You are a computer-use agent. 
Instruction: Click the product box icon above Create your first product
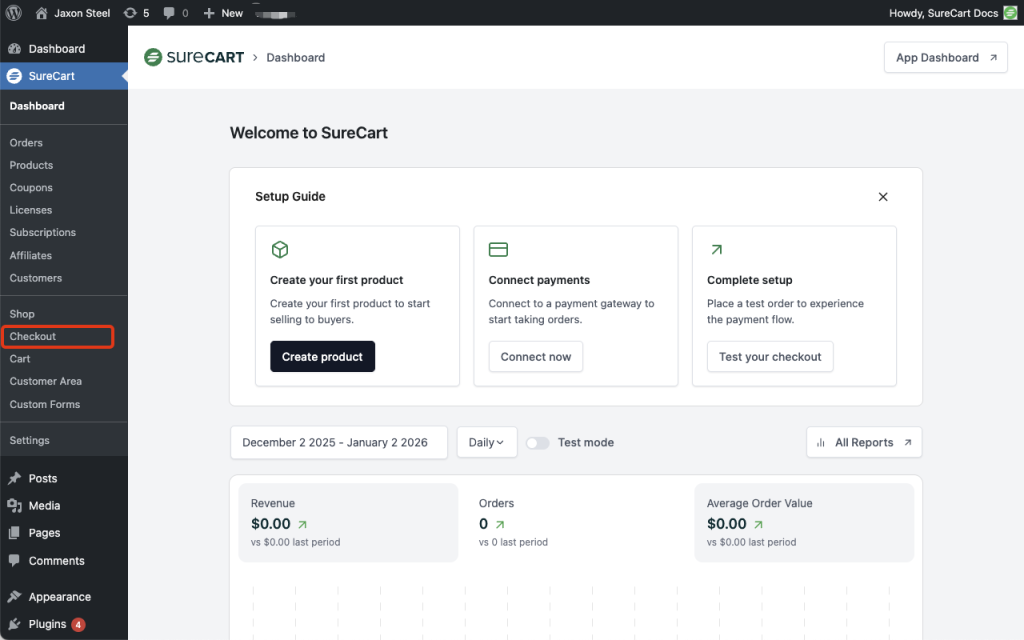click(279, 249)
